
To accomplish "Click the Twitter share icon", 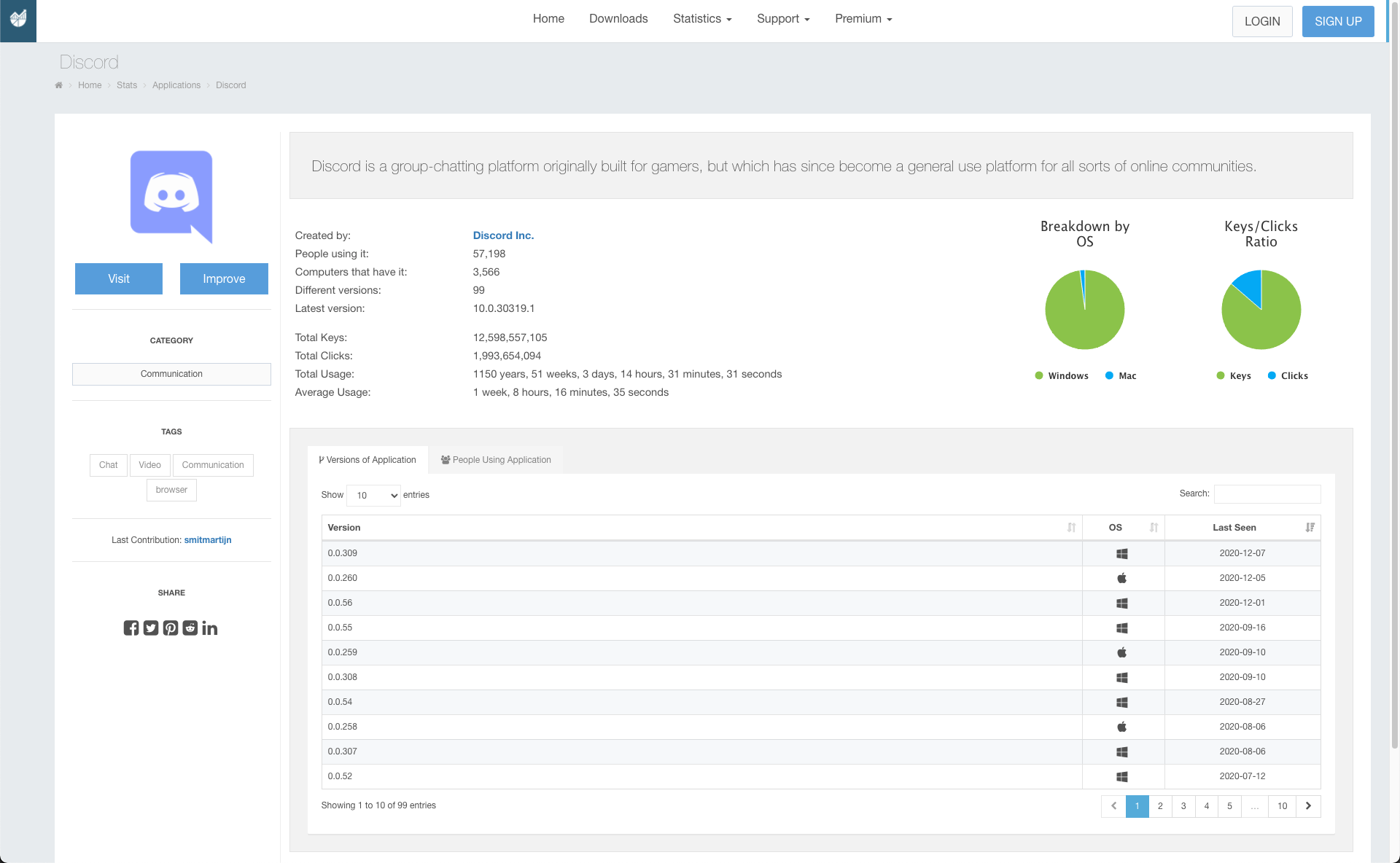I will tap(152, 628).
